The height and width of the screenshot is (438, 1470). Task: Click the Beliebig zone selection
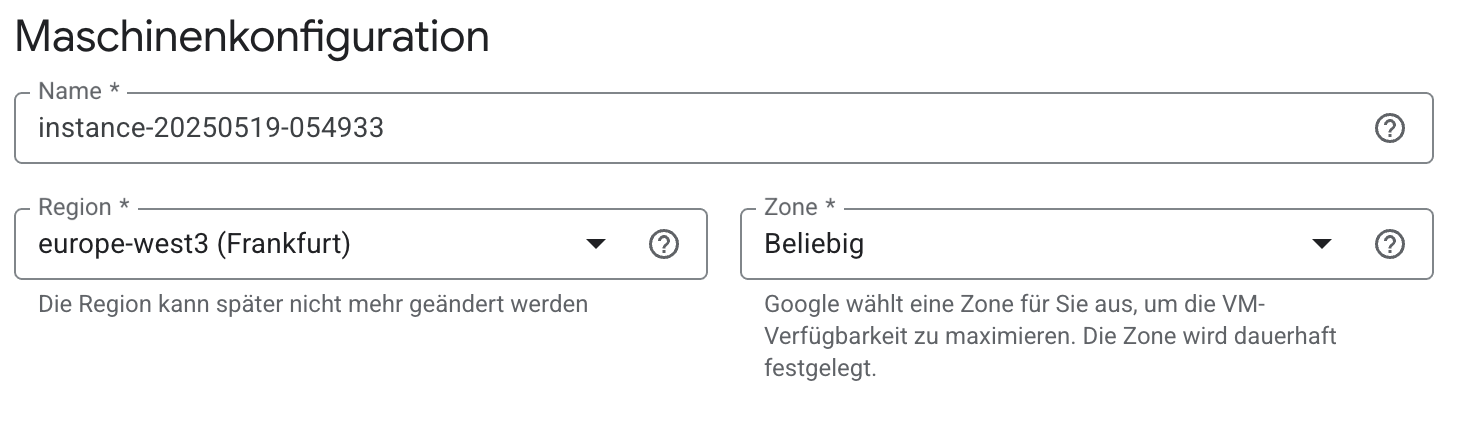tap(814, 244)
